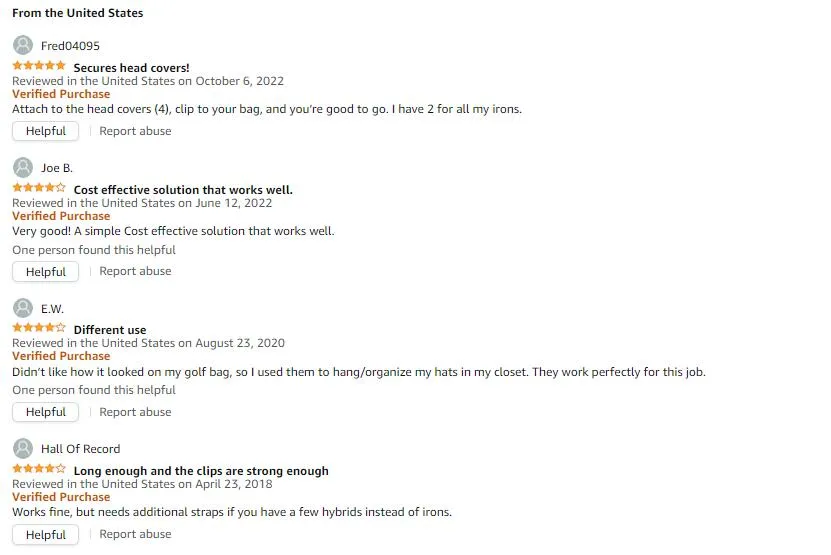Report abuse on Joe B.'s review

click(x=135, y=271)
